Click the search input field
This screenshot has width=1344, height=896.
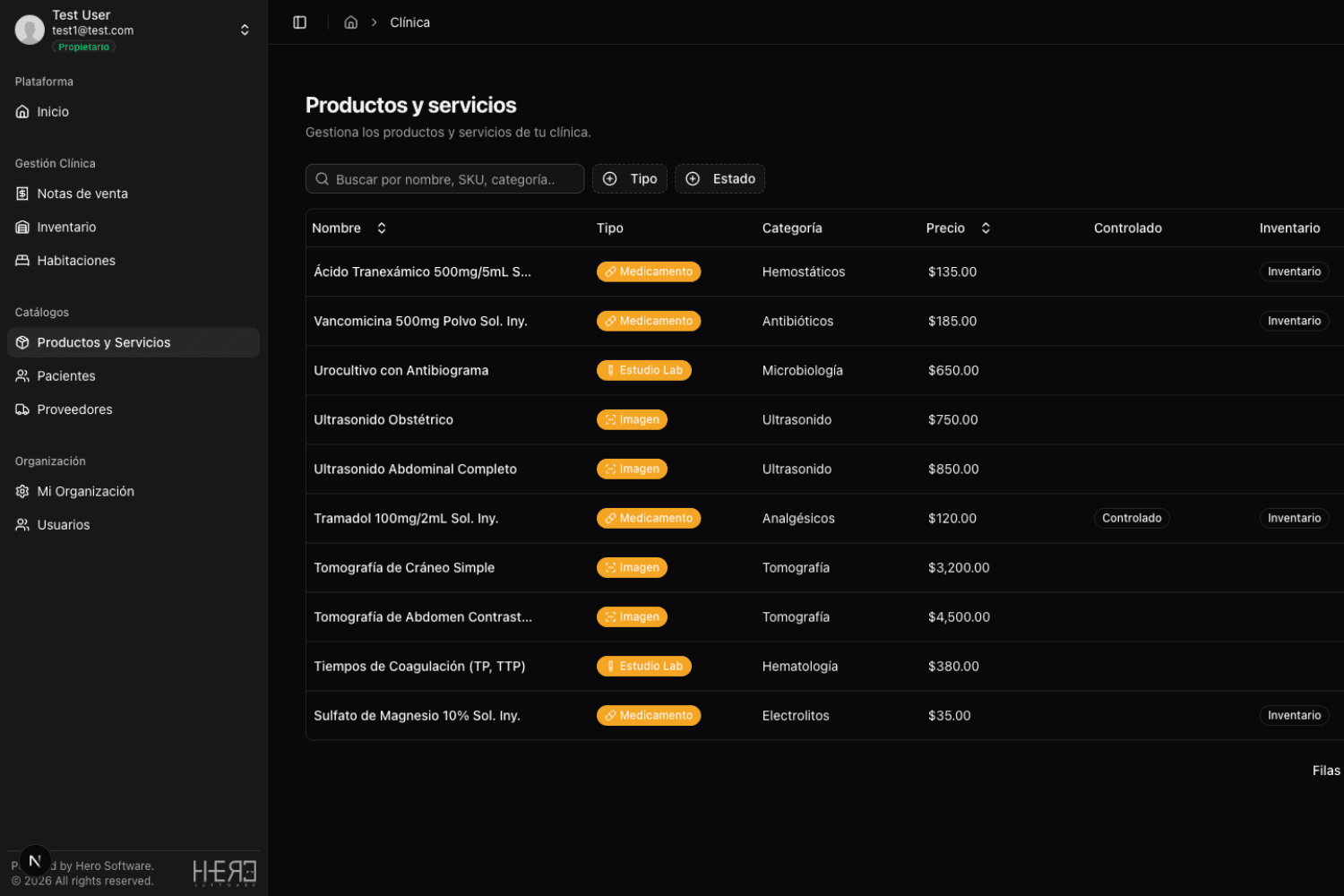(444, 178)
